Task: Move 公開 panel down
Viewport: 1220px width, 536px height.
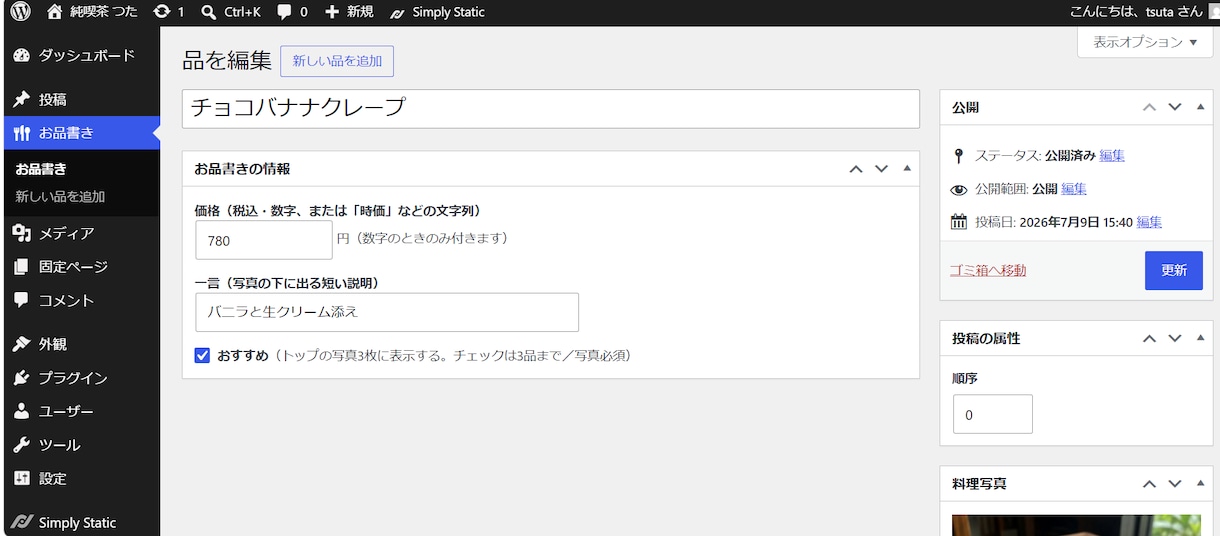Action: [1175, 107]
